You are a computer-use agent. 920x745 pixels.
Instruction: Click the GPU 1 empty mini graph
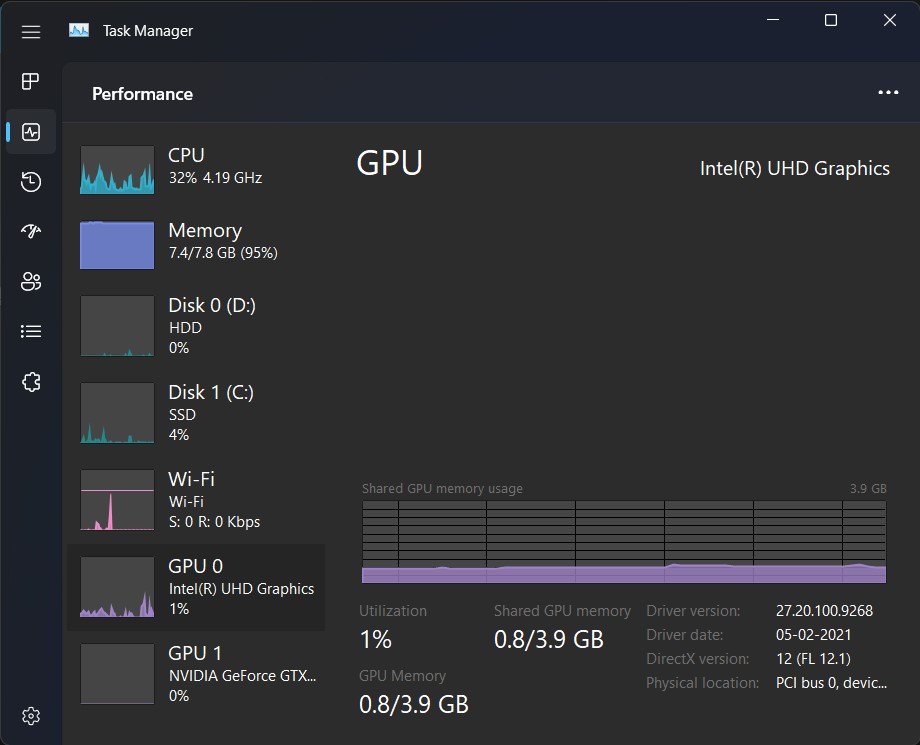coord(117,674)
